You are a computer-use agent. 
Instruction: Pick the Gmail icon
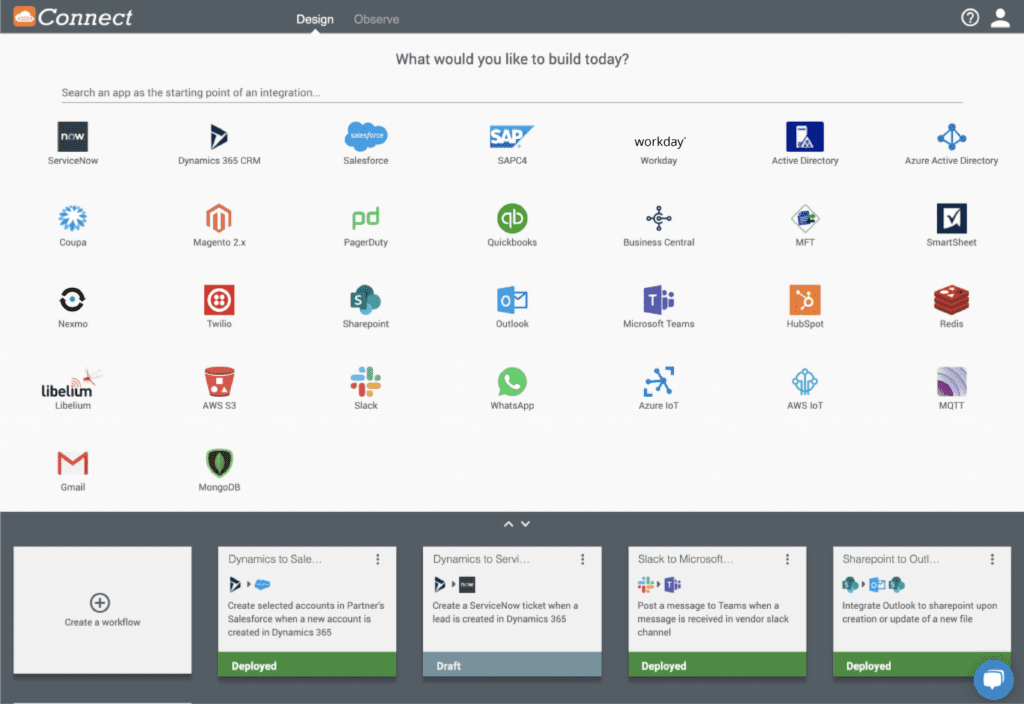click(x=72, y=463)
